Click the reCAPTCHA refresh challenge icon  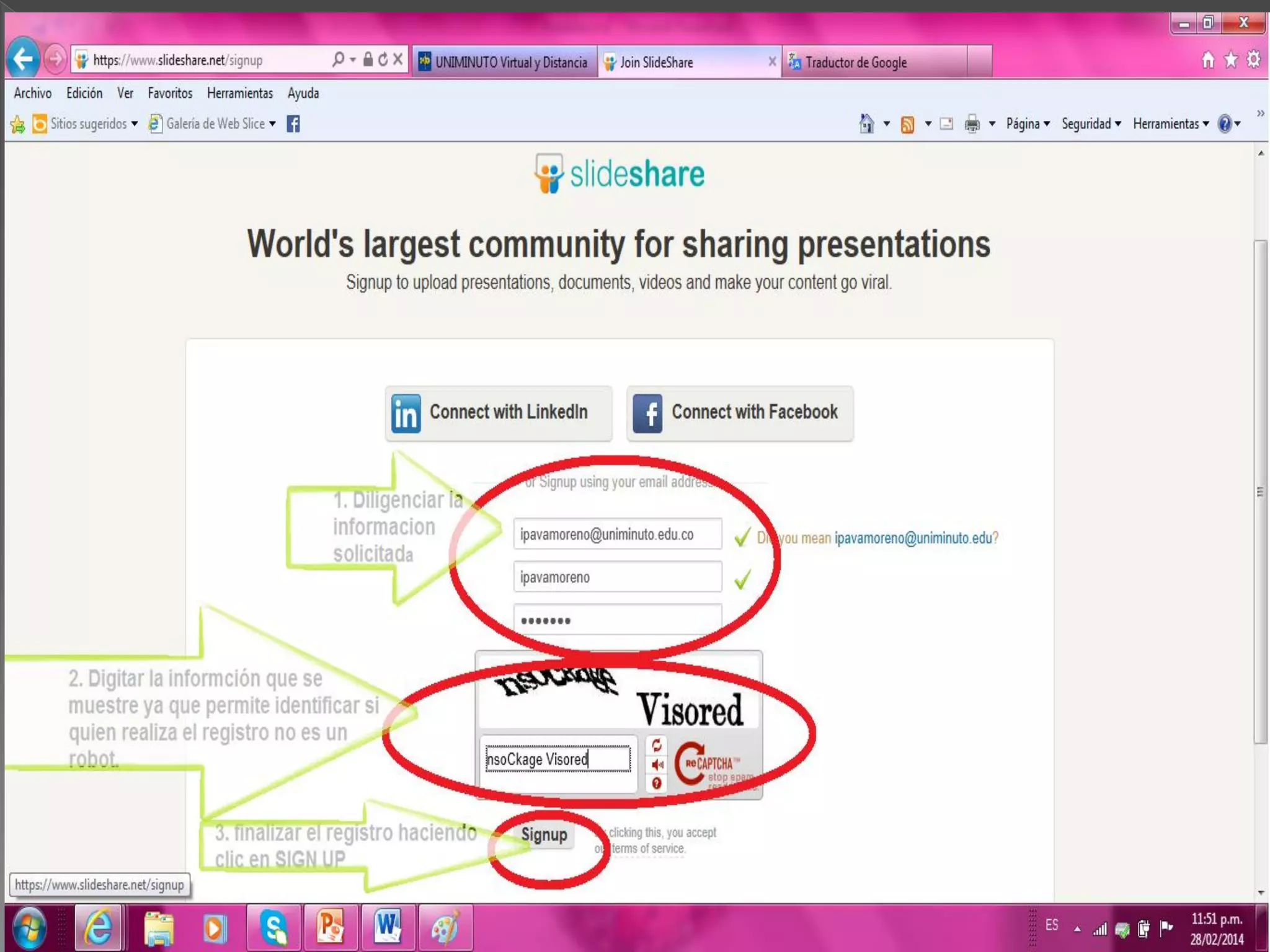tap(657, 746)
